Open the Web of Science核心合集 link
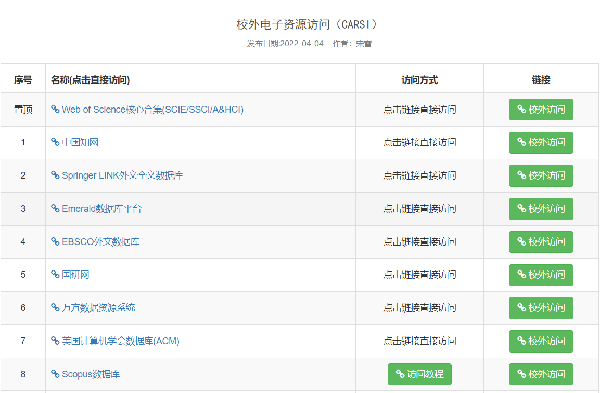Image resolution: width=600 pixels, height=393 pixels. tap(147, 109)
